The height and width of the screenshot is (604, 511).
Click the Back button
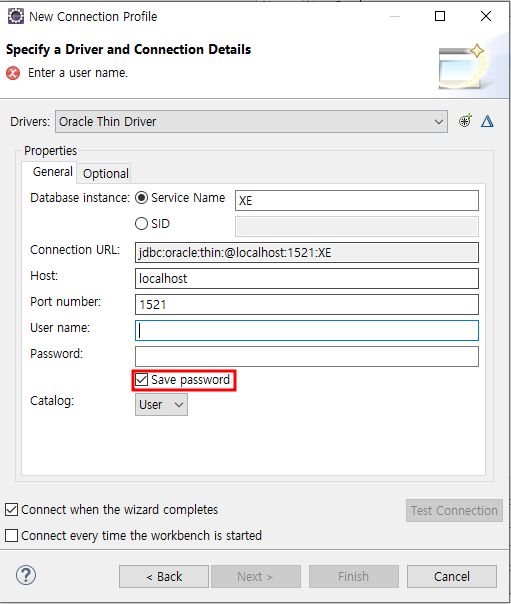pyautogui.click(x=164, y=577)
